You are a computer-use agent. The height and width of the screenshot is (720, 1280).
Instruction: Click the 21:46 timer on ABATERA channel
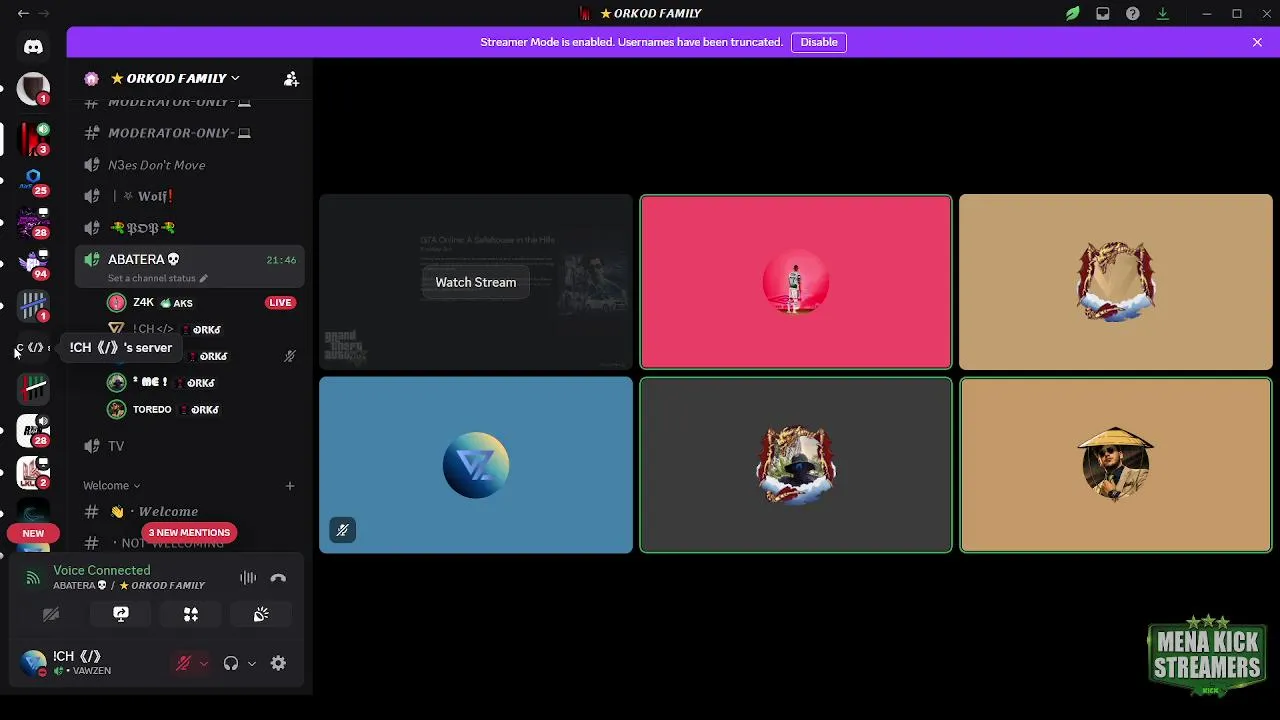[x=281, y=260]
